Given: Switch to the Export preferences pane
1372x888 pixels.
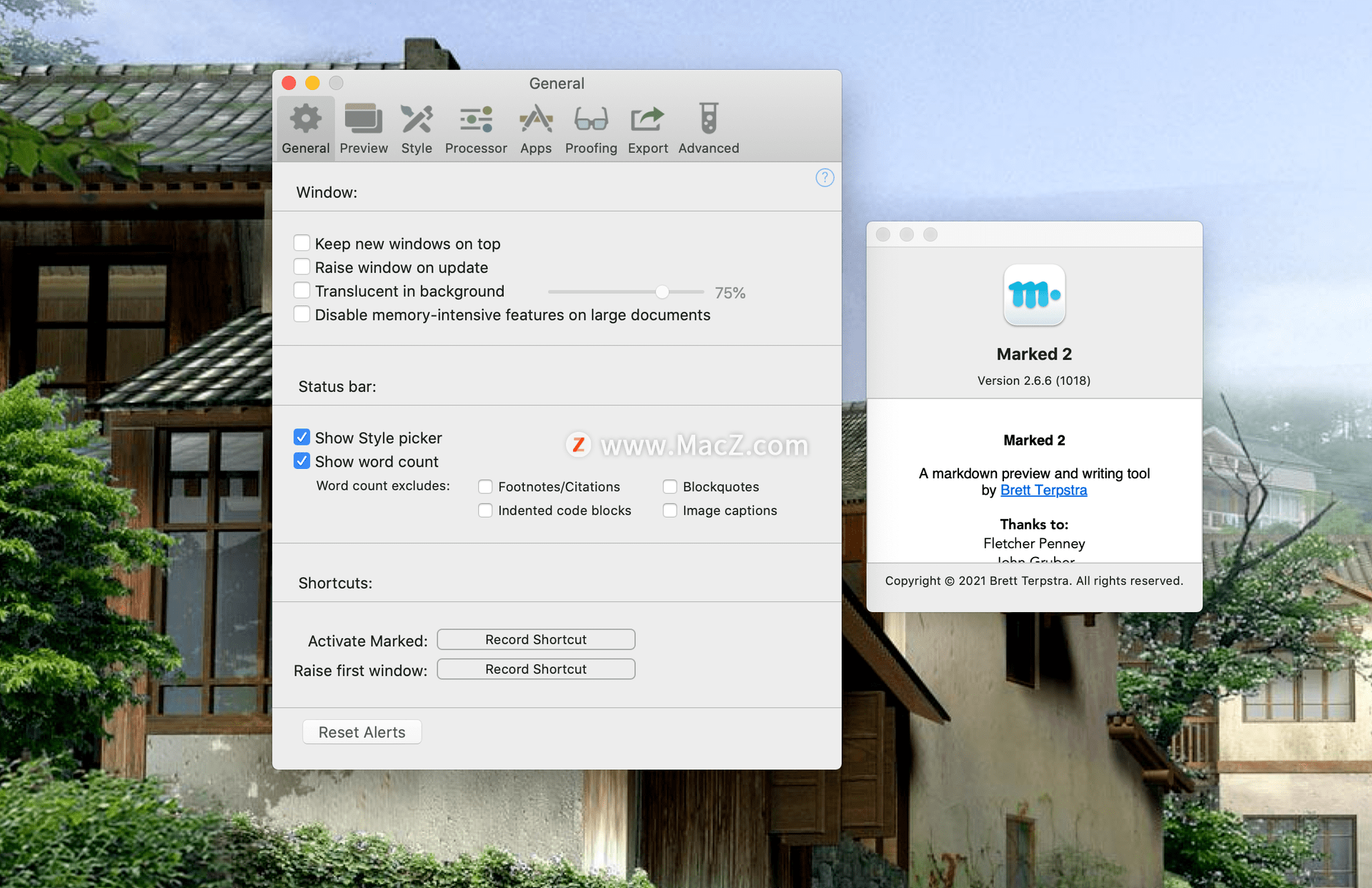Looking at the screenshot, I should 648,129.
